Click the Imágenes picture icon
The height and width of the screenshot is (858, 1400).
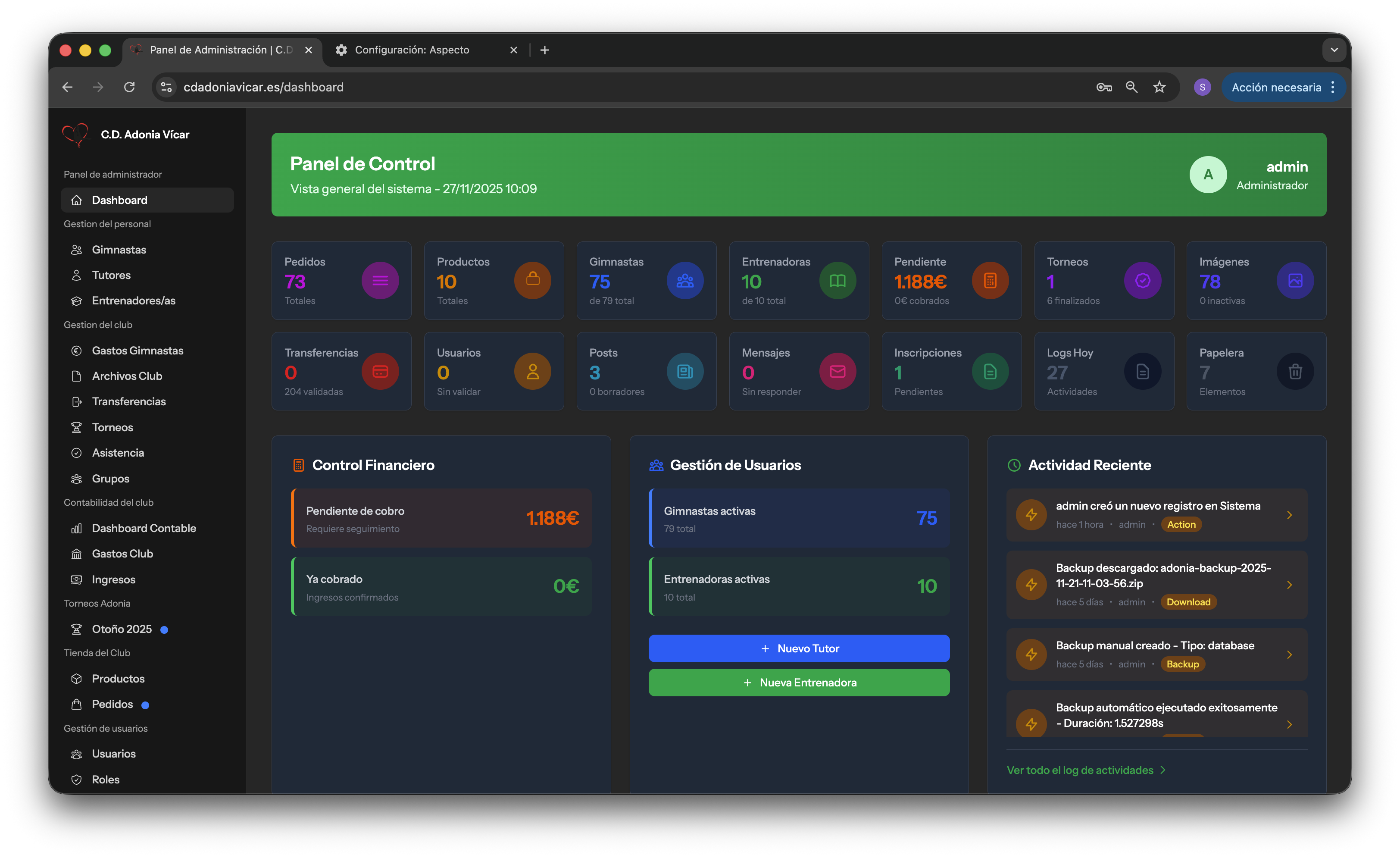1295,281
